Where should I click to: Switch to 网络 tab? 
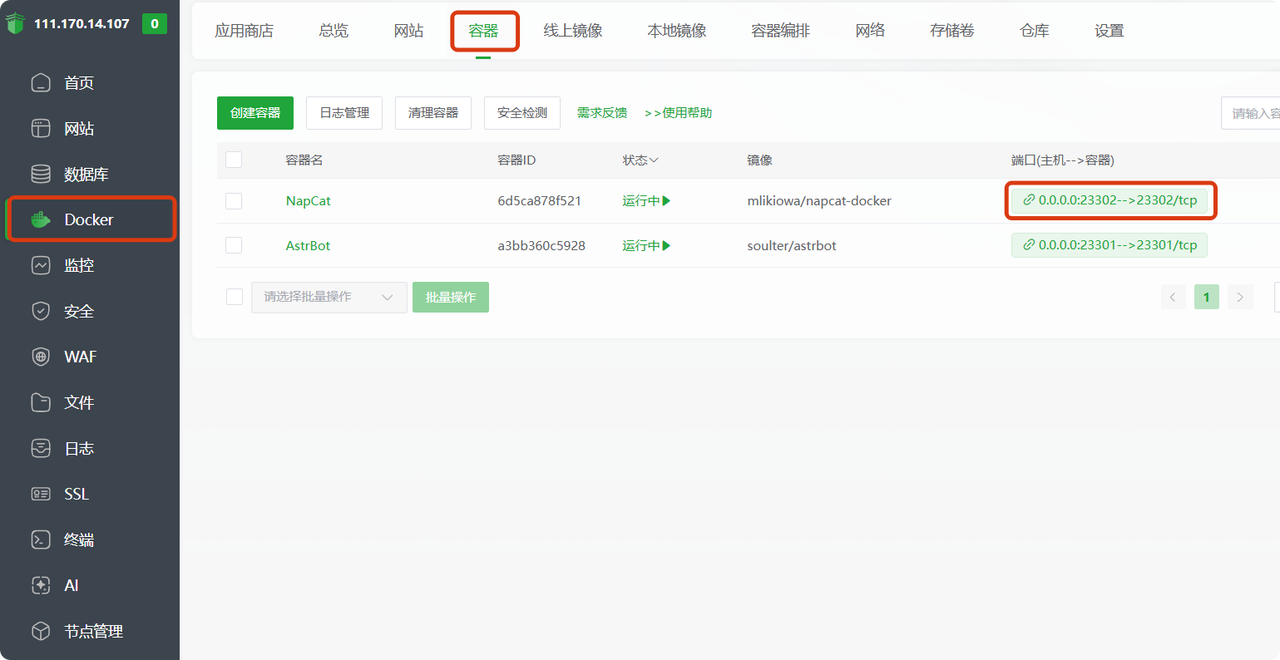click(870, 31)
